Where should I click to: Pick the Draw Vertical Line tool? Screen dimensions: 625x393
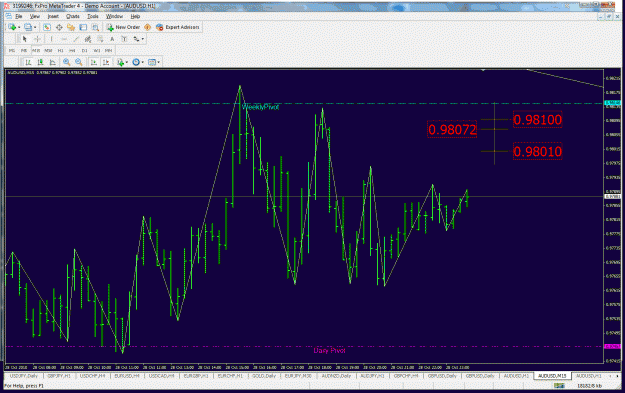click(x=51, y=39)
